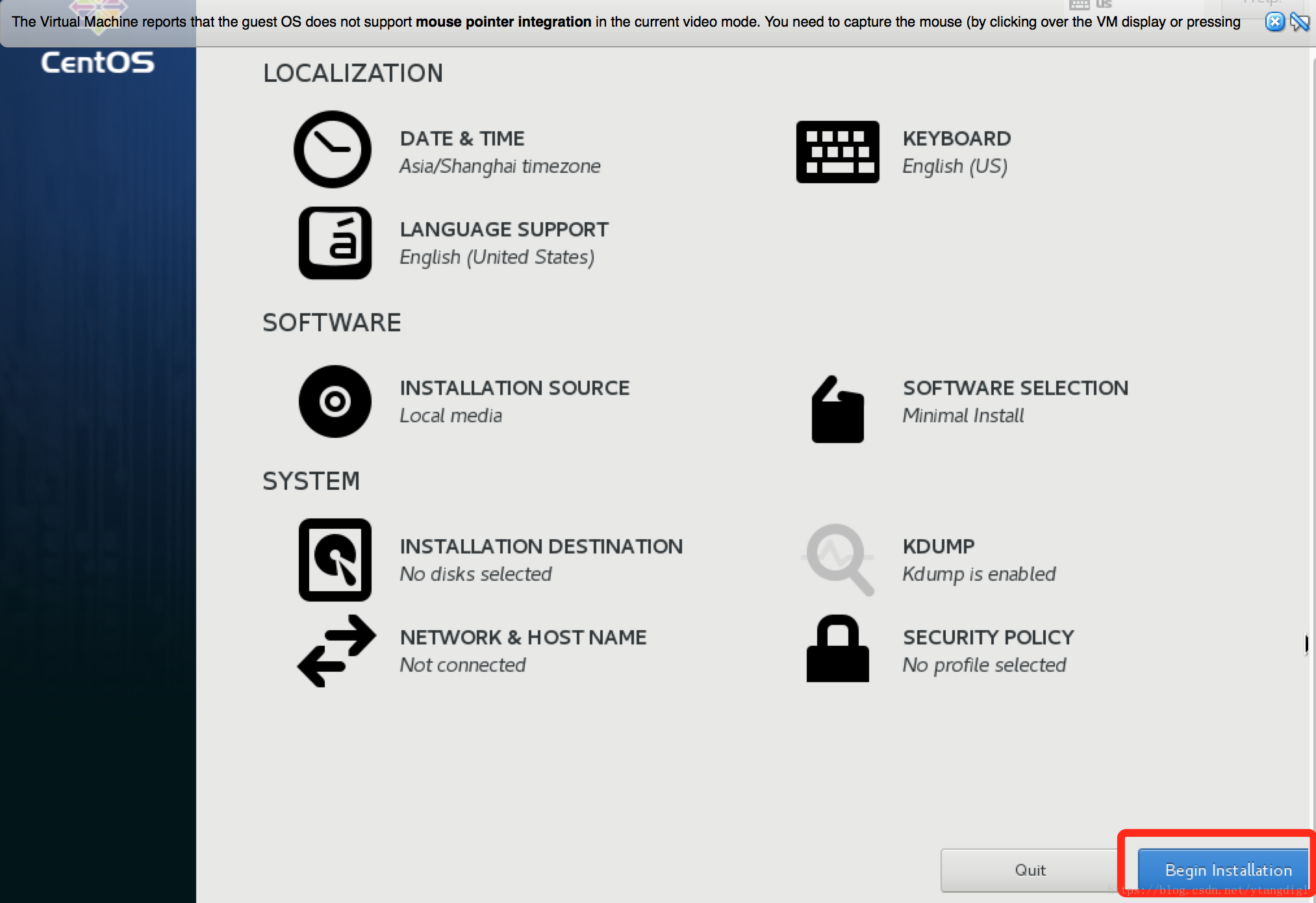
Task: Click the suppress-message icon in notification bar
Action: pyautogui.click(x=1299, y=22)
